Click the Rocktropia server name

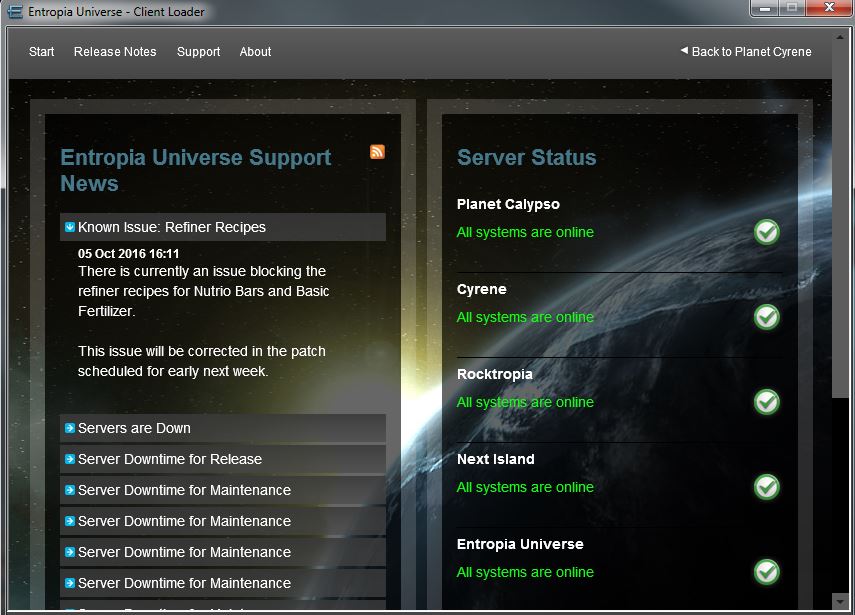(495, 374)
